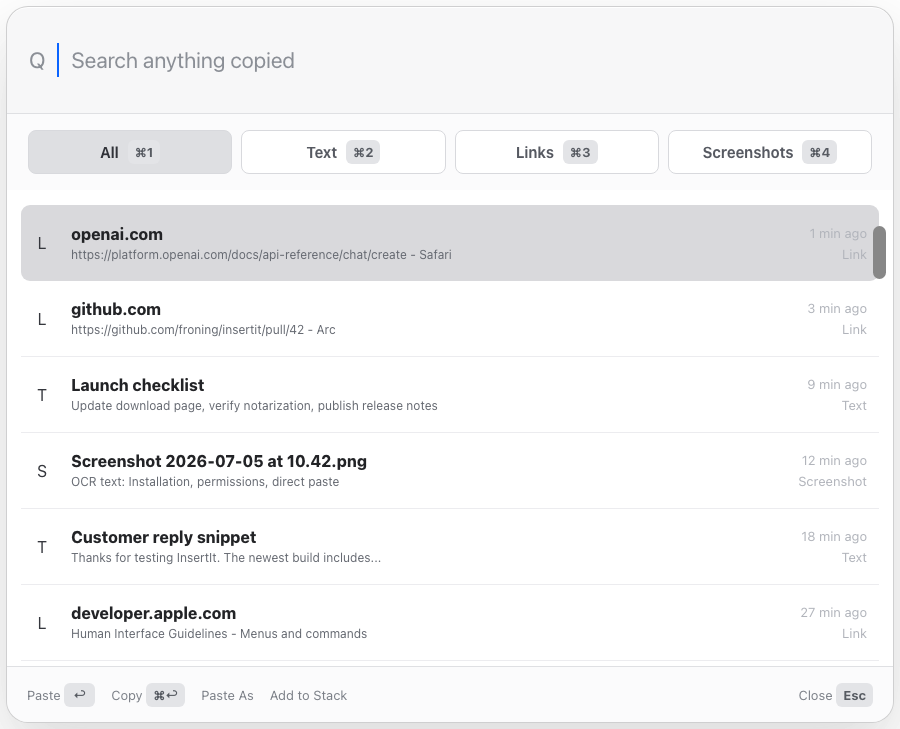
Task: Click the S screenshot icon beside Screenshot 2026-07-05
Action: [42, 471]
